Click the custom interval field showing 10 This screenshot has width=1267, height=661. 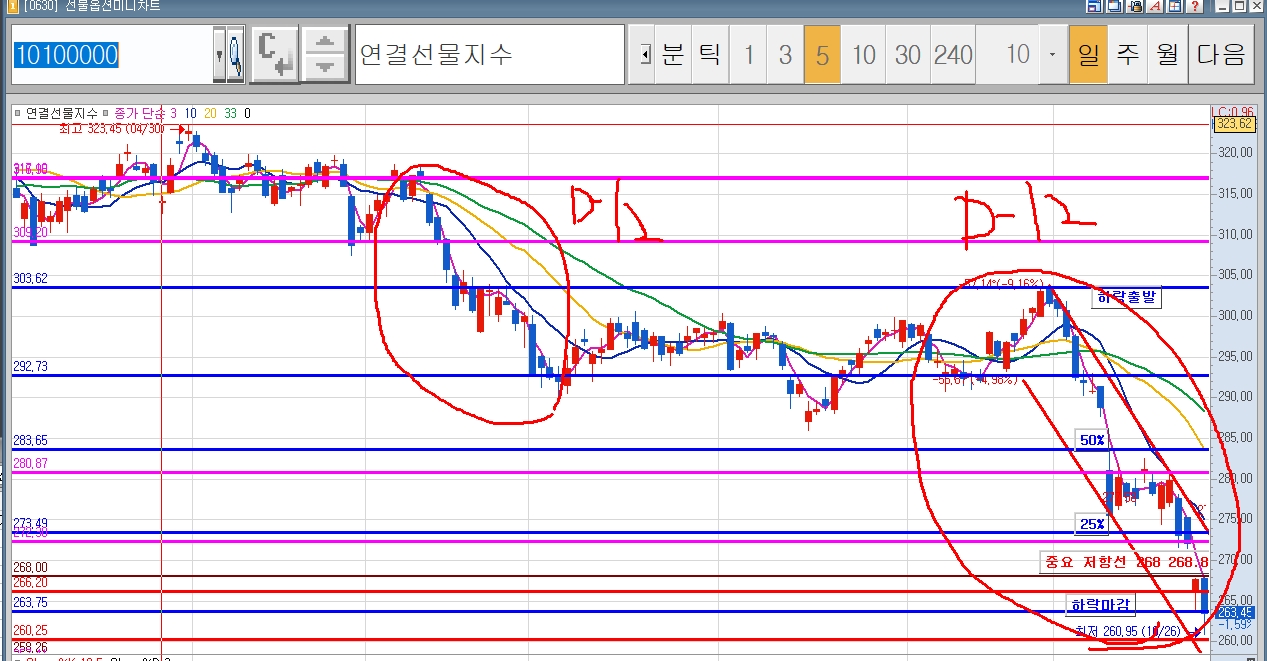(x=1007, y=54)
